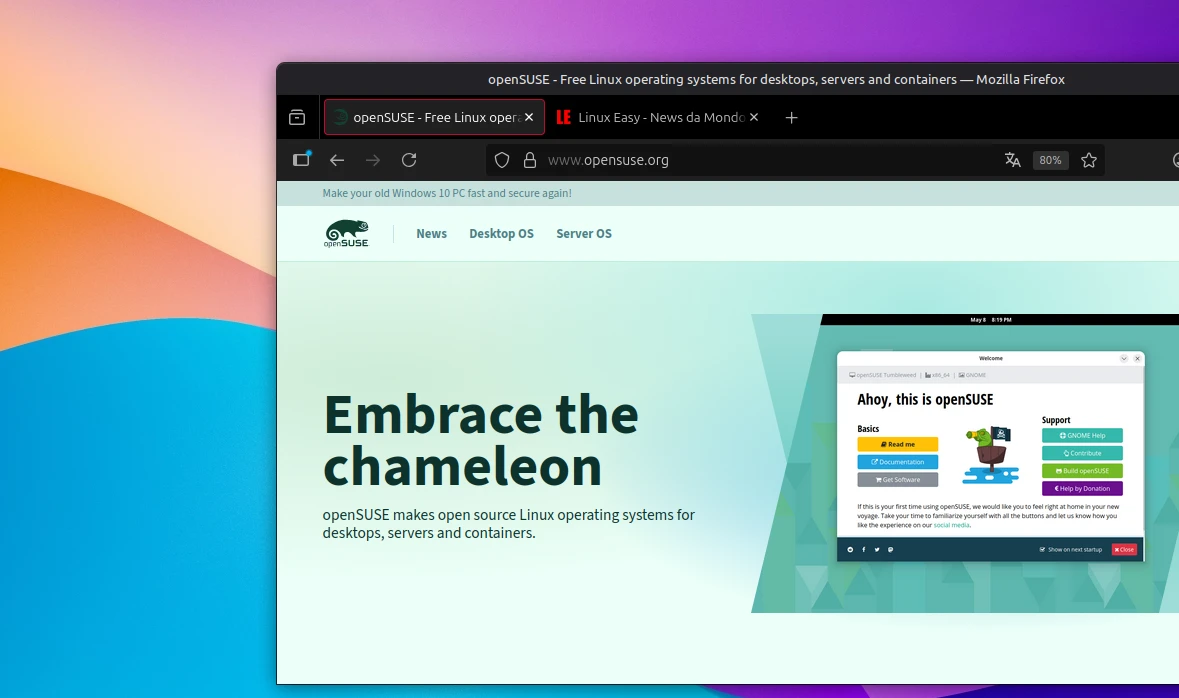Viewport: 1179px width, 698px height.
Task: Click the www.opensuse.org address bar
Action: coord(607,160)
